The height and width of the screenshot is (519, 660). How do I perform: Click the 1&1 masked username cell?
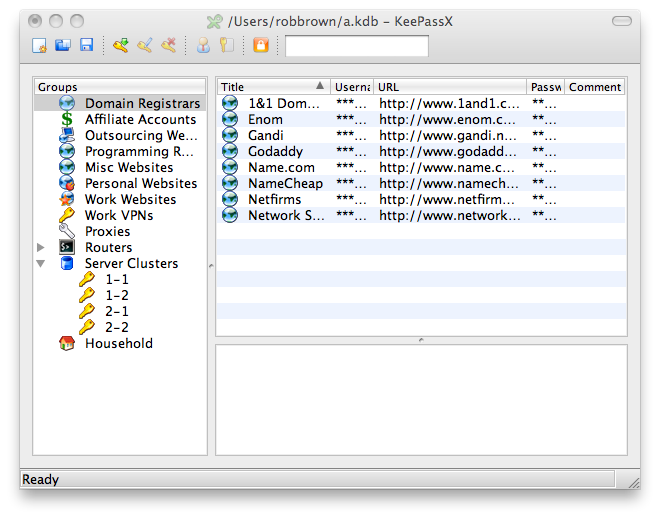coord(351,104)
